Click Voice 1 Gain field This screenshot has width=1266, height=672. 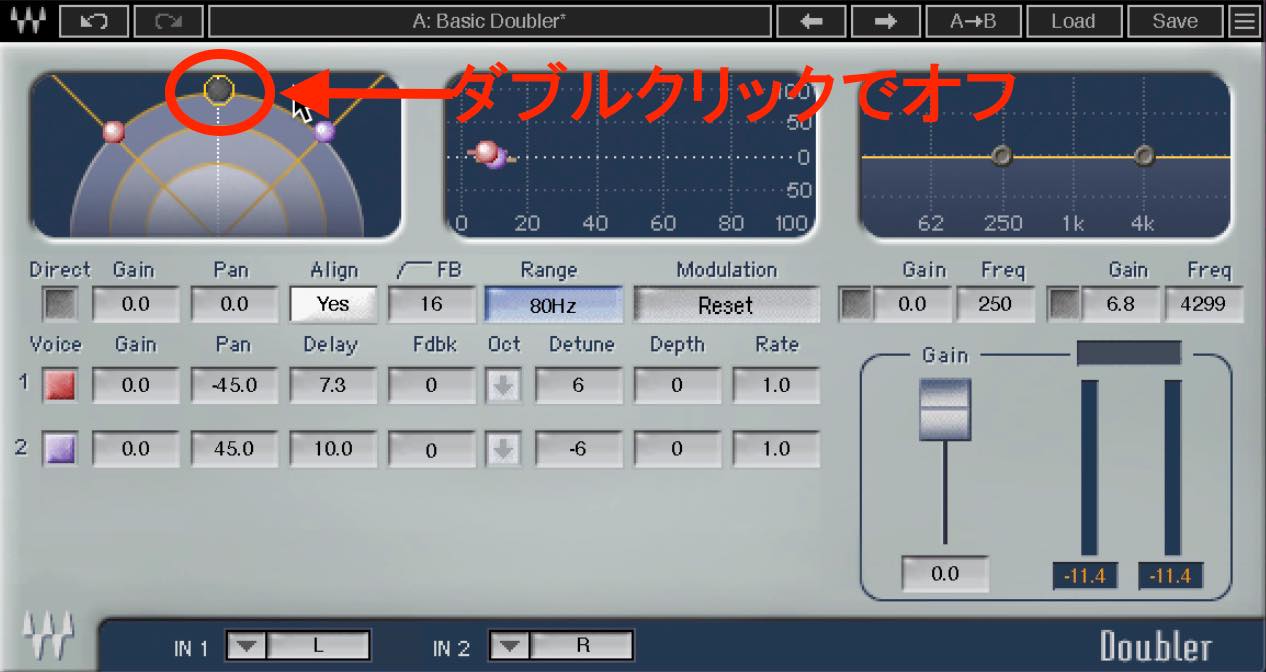click(x=136, y=386)
